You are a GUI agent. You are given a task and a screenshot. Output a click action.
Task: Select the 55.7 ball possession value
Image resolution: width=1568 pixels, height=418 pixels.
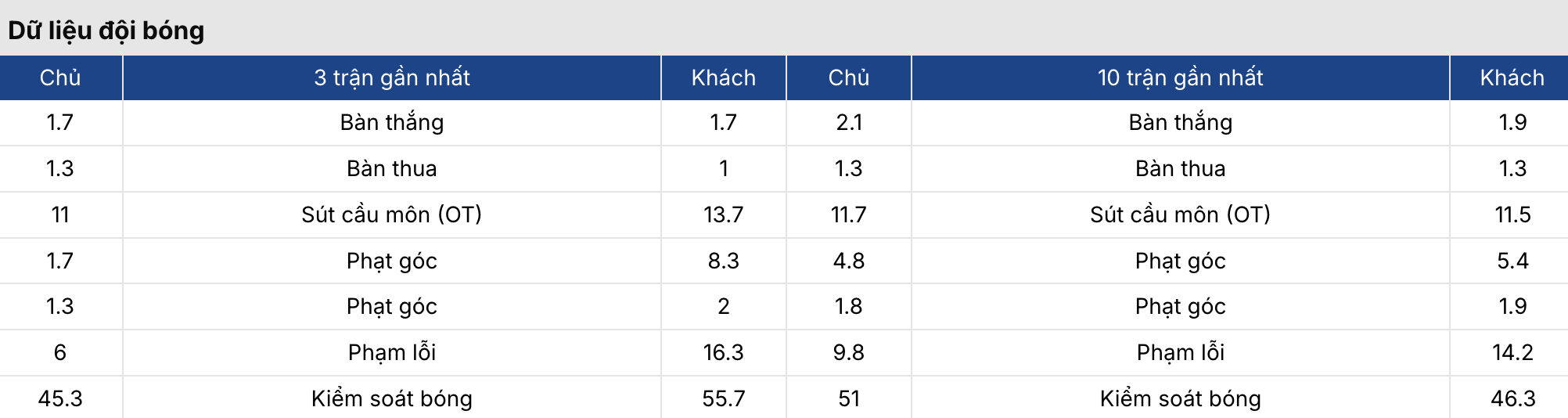[723, 398]
